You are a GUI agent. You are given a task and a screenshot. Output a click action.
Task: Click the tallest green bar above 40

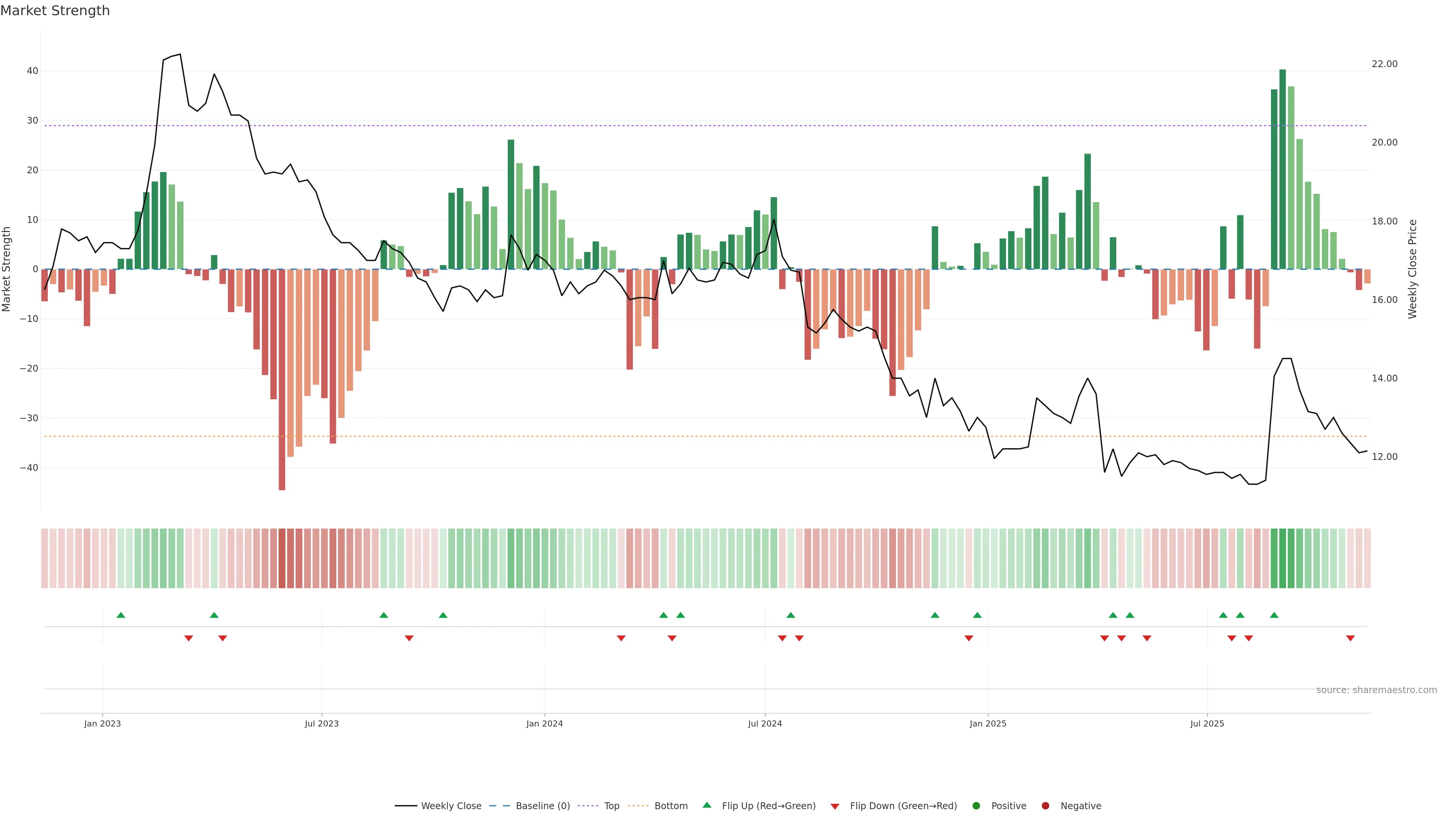pyautogui.click(x=1282, y=169)
